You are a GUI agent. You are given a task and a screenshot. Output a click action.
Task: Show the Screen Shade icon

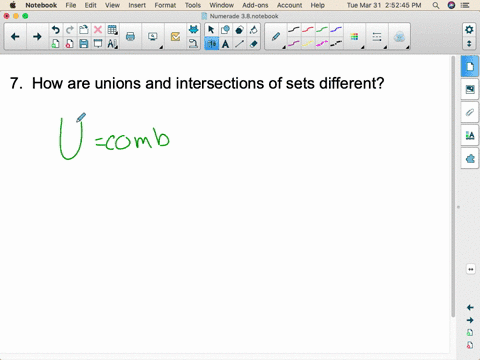98,44
